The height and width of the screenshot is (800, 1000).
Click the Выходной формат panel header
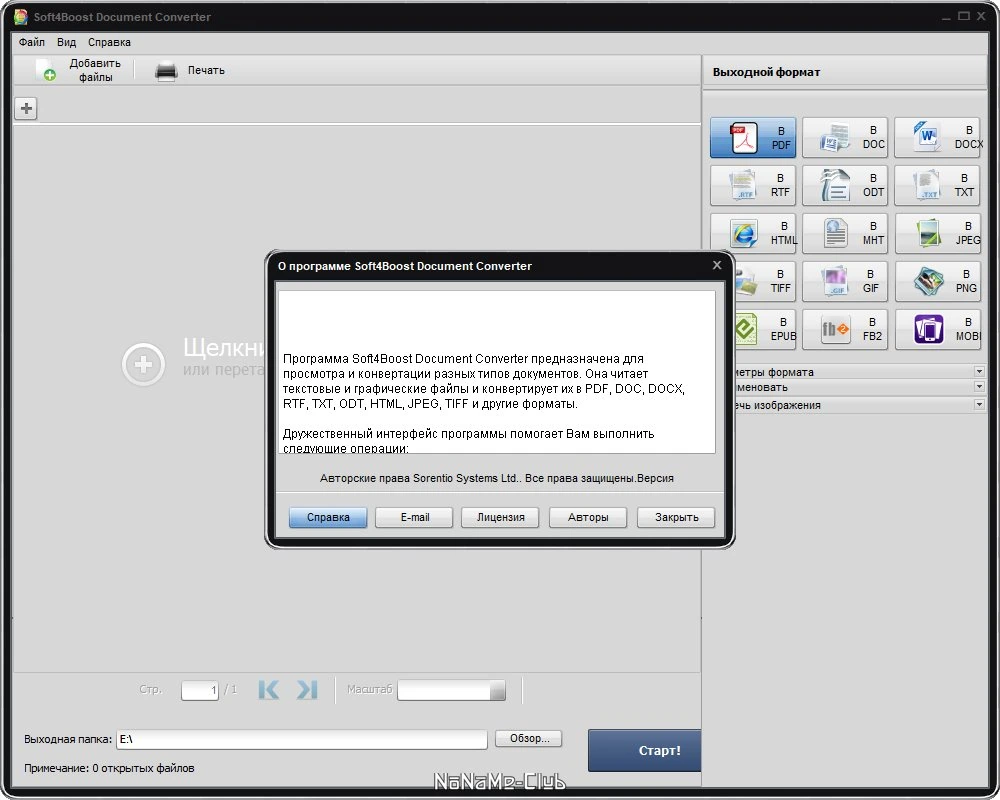click(x=844, y=72)
